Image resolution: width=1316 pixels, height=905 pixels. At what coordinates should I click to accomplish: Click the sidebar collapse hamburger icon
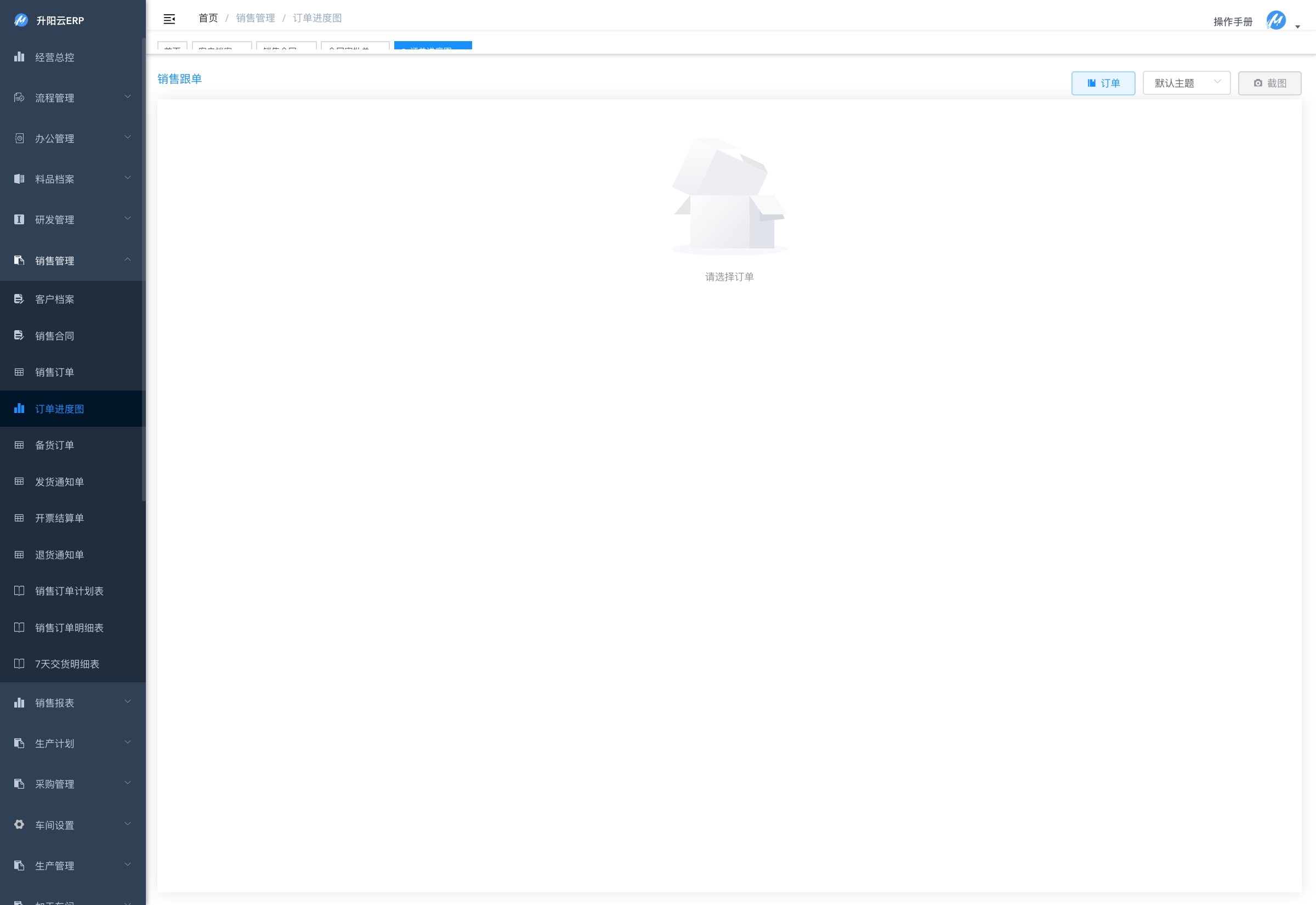[169, 19]
